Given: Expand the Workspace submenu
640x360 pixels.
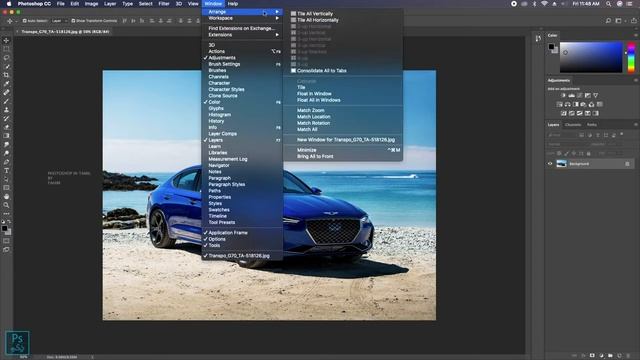Looking at the screenshot, I should click(x=242, y=18).
